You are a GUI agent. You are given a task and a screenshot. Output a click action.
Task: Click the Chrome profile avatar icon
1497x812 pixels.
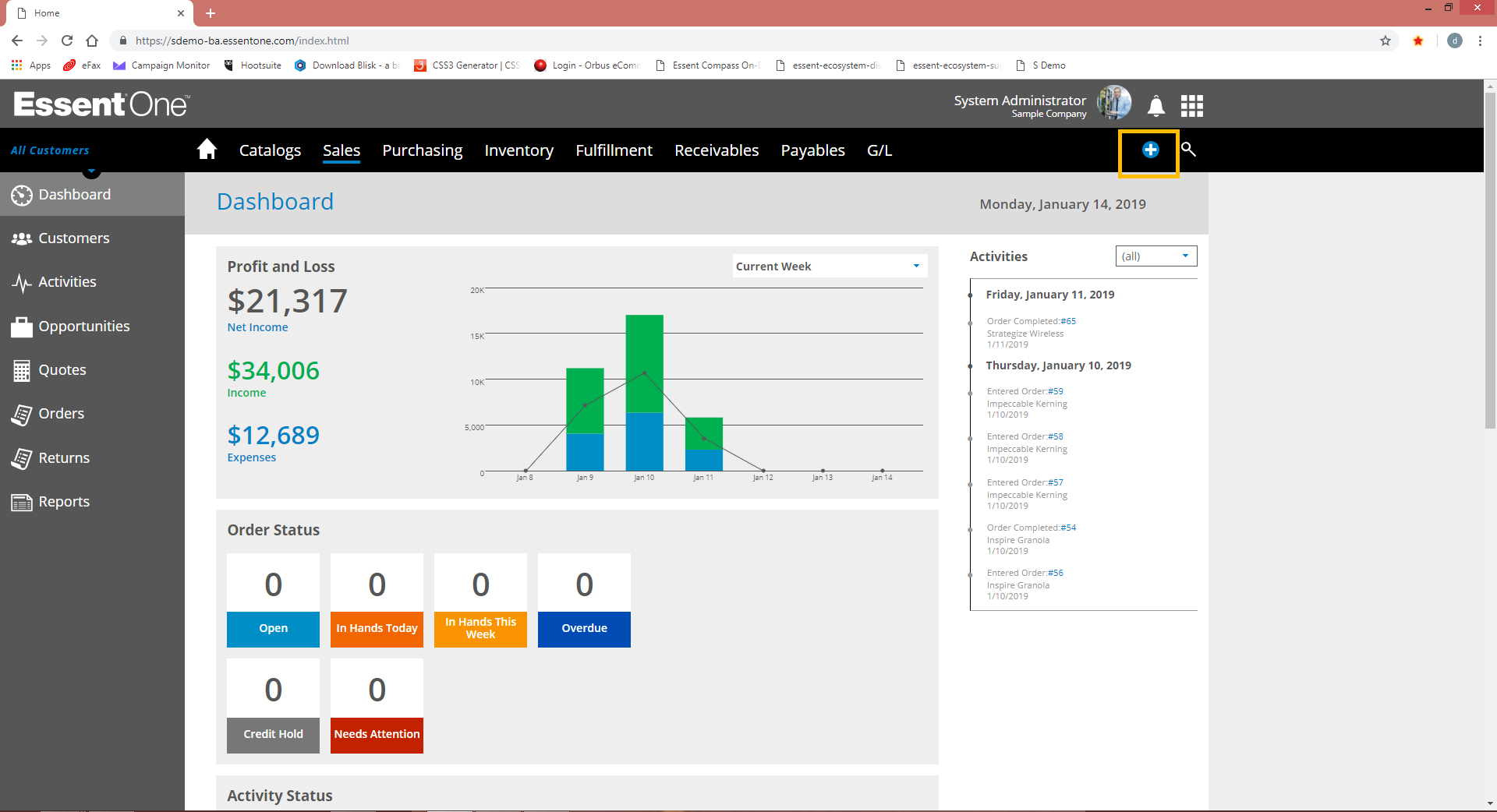click(1454, 41)
